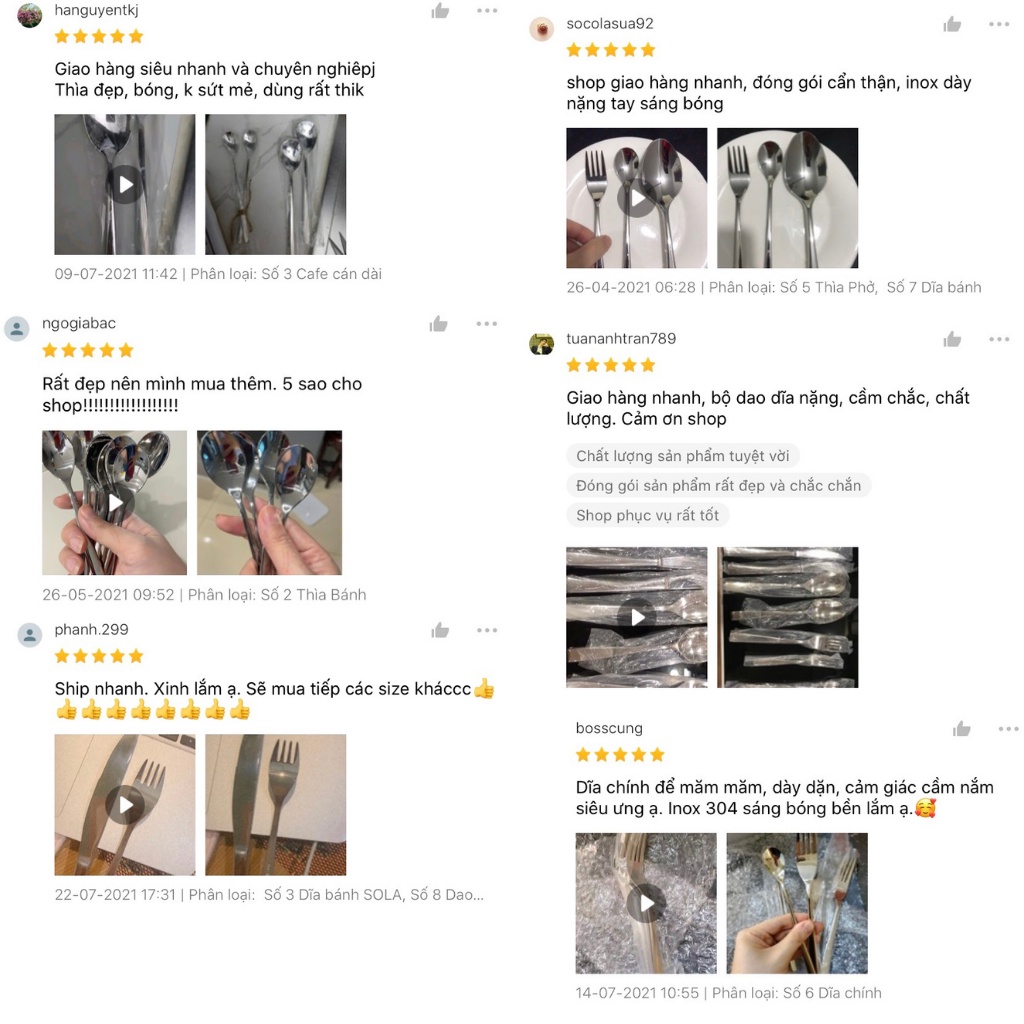The height and width of the screenshot is (1024, 1024).
Task: Select tag 'Shop phục vụ rất tốt'
Action: 647,515
